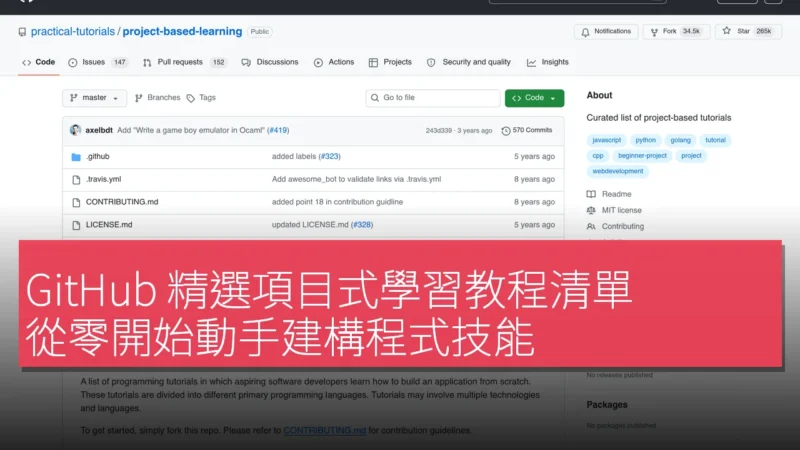Select the cpp topic tag
This screenshot has height=450, width=800.
(x=597, y=156)
